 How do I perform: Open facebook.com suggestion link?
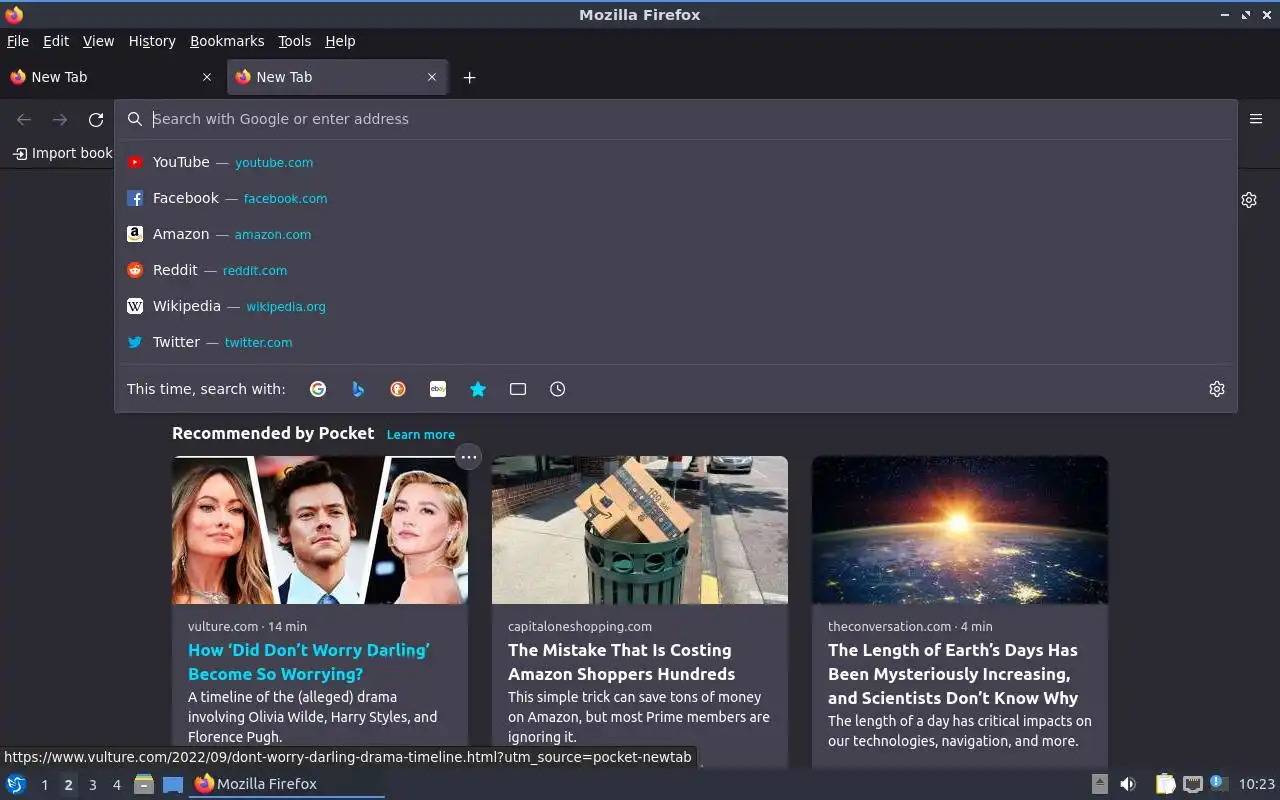[x=285, y=198]
